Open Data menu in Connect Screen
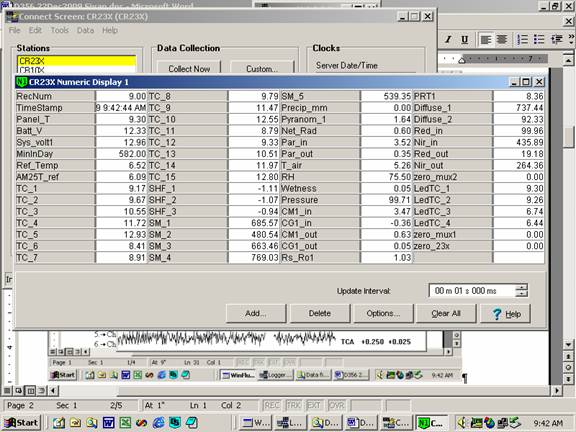This screenshot has width=576, height=432. pyautogui.click(x=85, y=30)
